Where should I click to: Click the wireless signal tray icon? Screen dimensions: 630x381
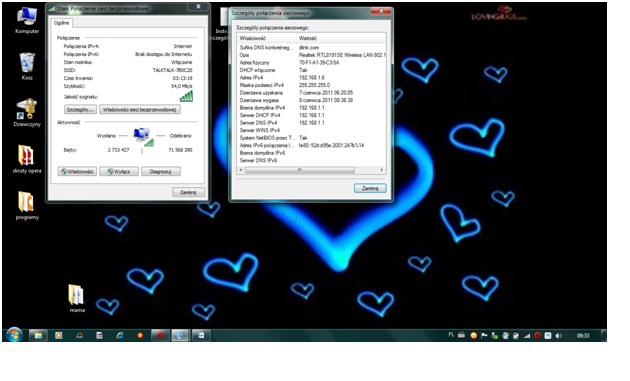(527, 336)
